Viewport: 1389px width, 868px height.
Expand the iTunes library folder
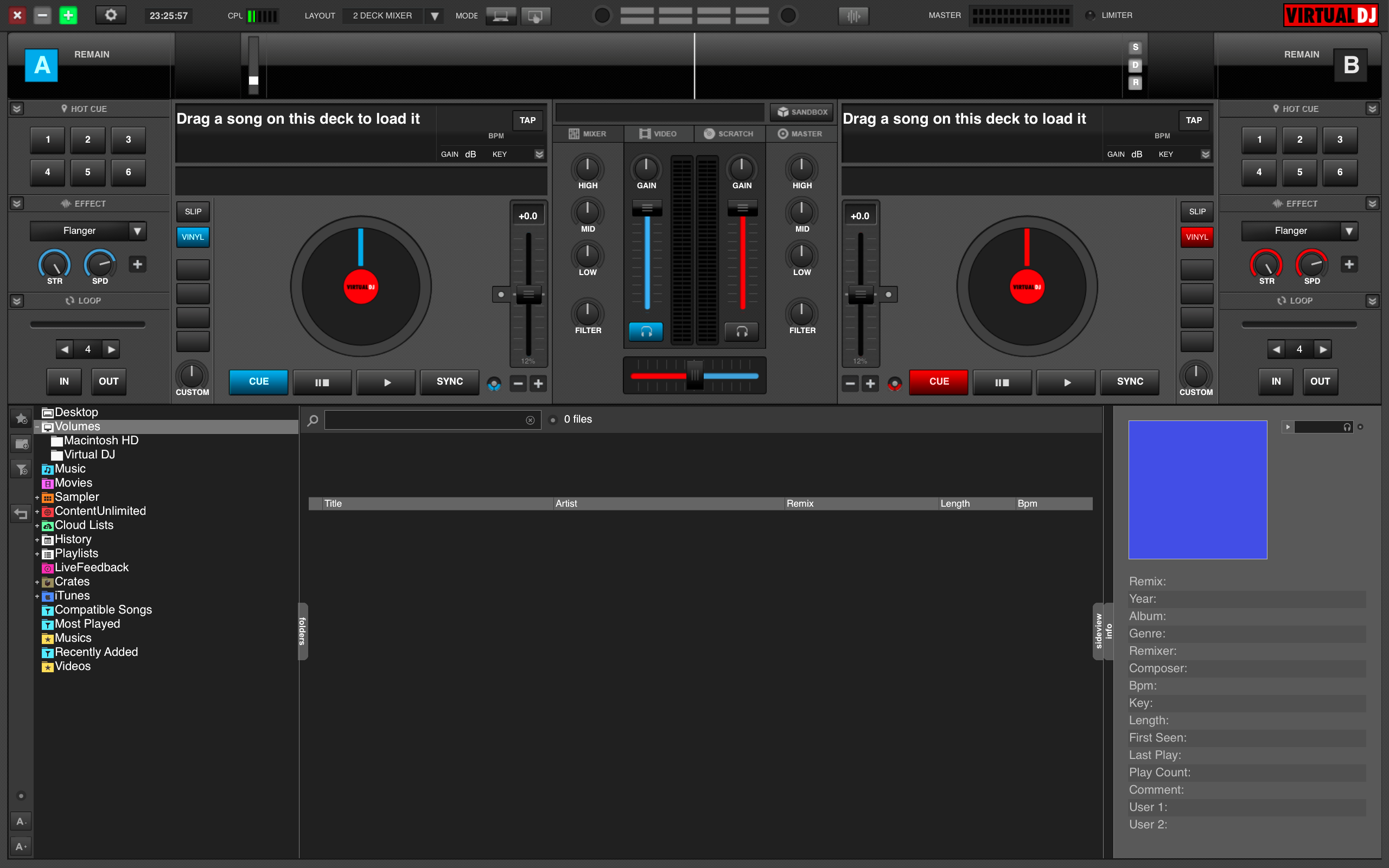[x=36, y=595]
